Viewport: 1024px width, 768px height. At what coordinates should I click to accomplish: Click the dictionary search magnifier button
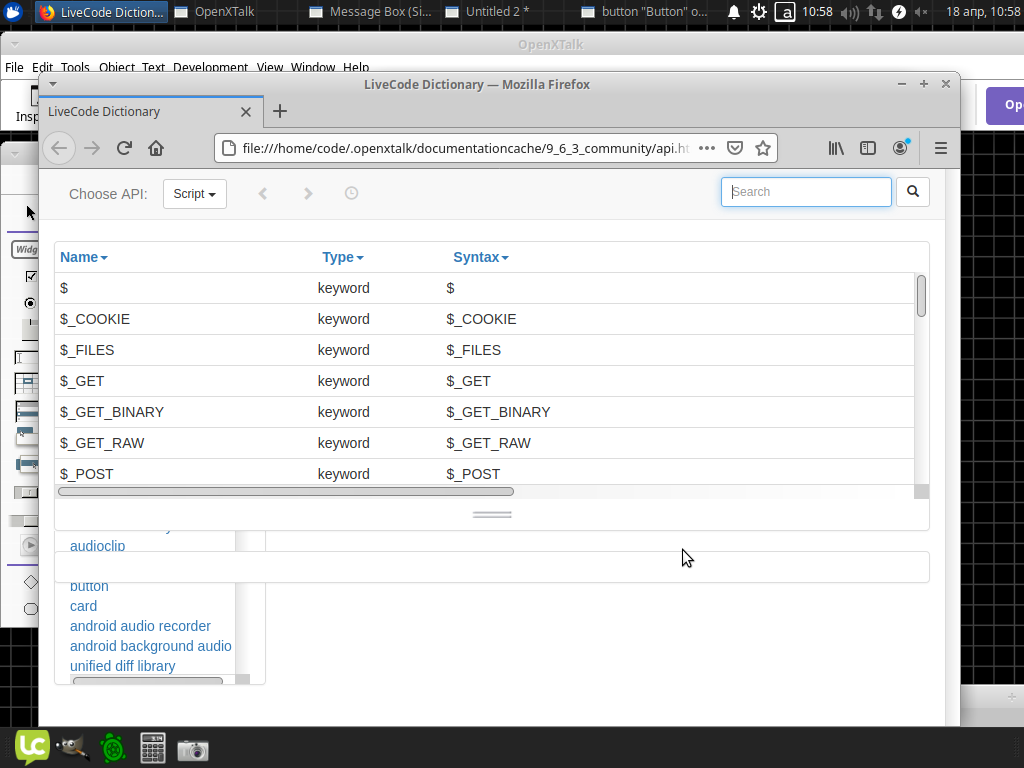[x=912, y=191]
